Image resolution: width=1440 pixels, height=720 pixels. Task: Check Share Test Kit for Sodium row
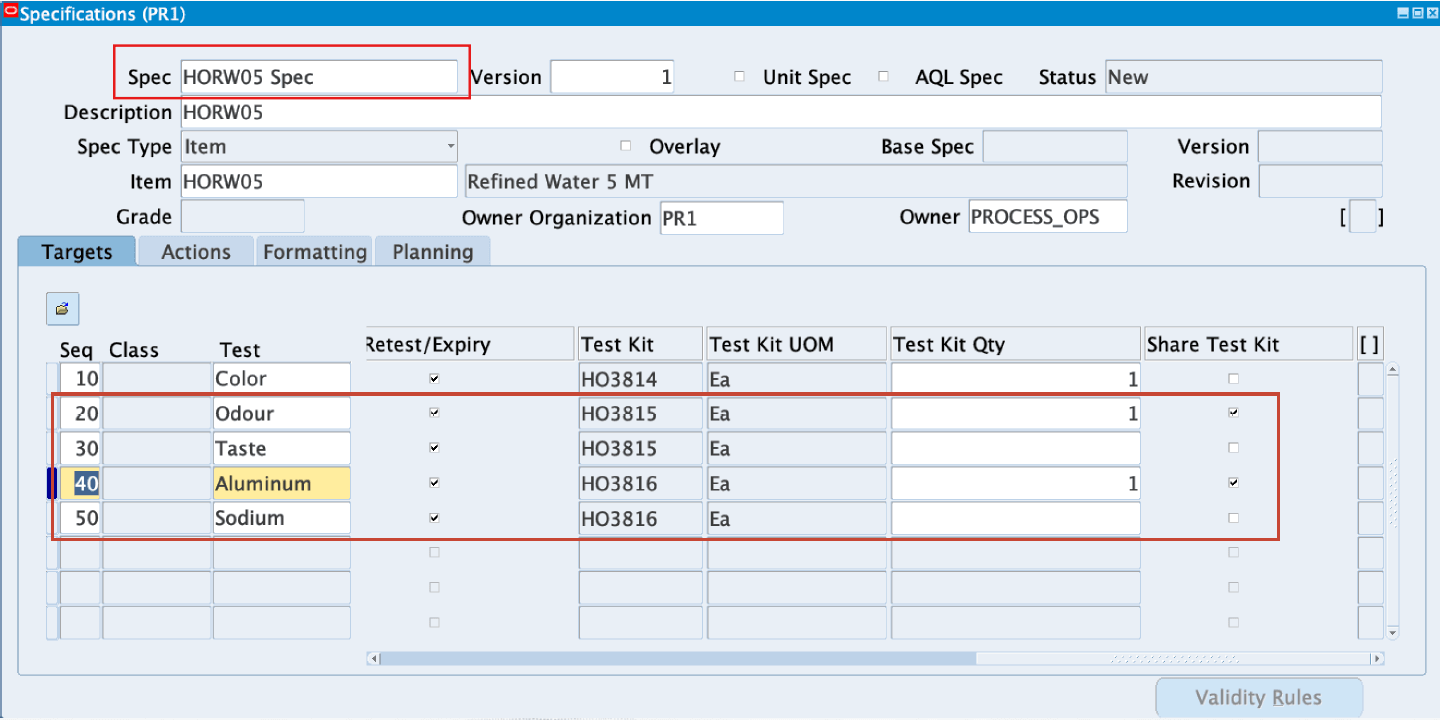pos(1233,518)
